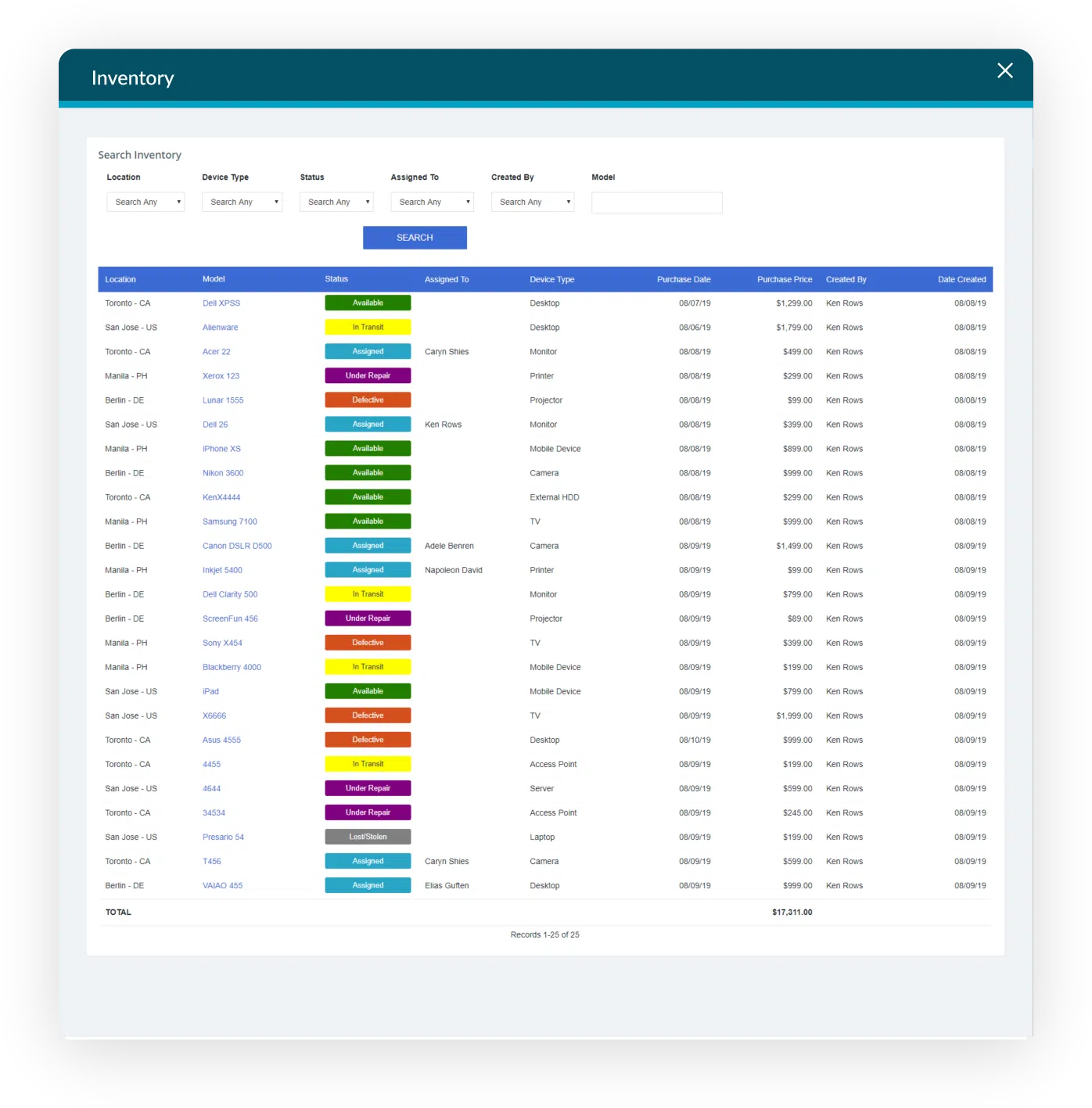Close the Inventory window
The height and width of the screenshot is (1108, 1092).
[x=1004, y=70]
